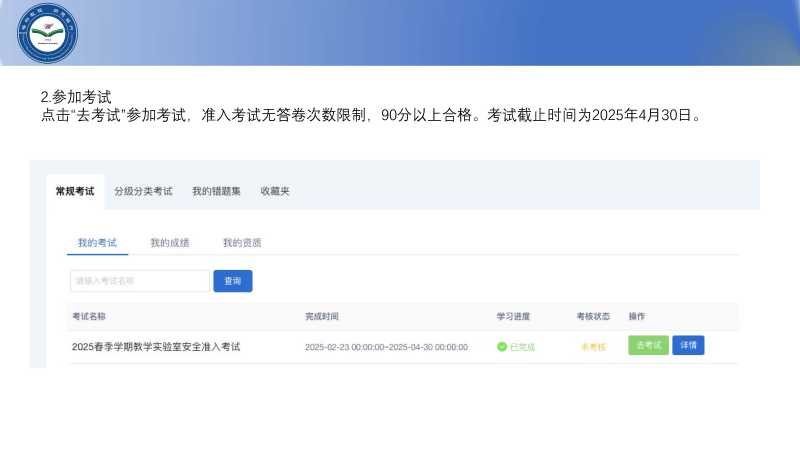Image resolution: width=800 pixels, height=450 pixels.
Task: Click the 考核状态 column header
Action: [x=593, y=316]
